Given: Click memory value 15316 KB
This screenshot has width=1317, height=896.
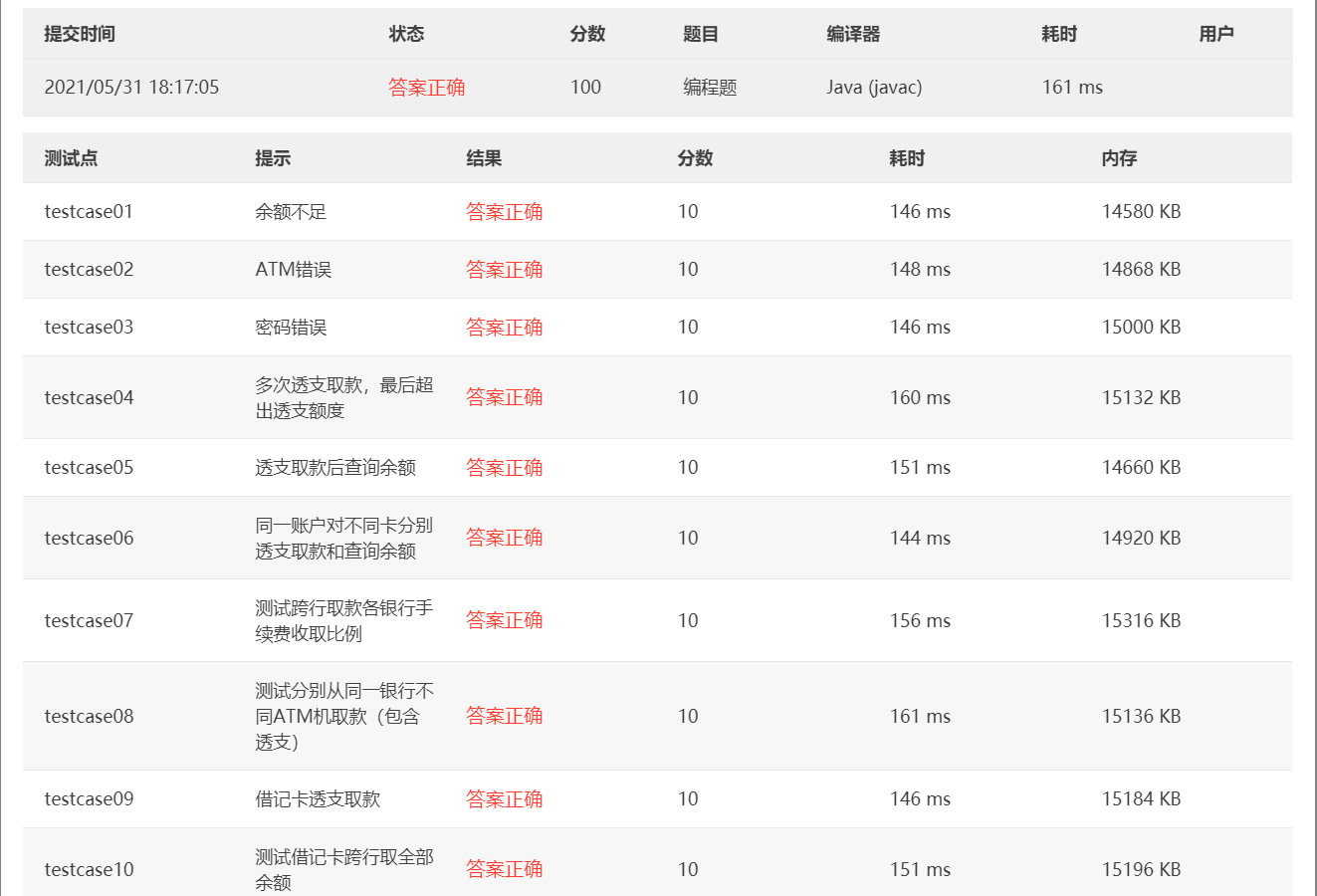Looking at the screenshot, I should coord(1141,621).
